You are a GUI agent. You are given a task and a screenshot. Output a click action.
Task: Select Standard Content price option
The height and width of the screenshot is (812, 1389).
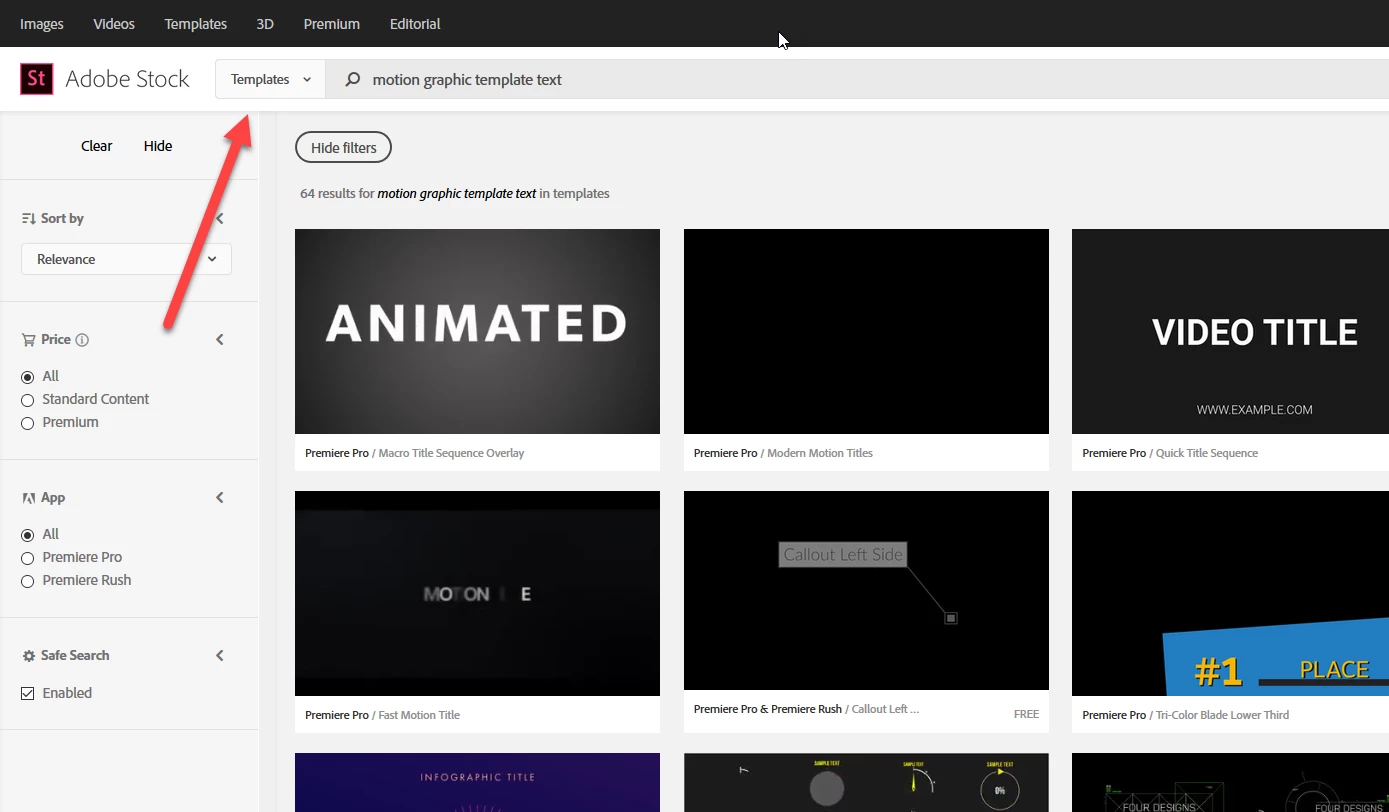(x=28, y=400)
